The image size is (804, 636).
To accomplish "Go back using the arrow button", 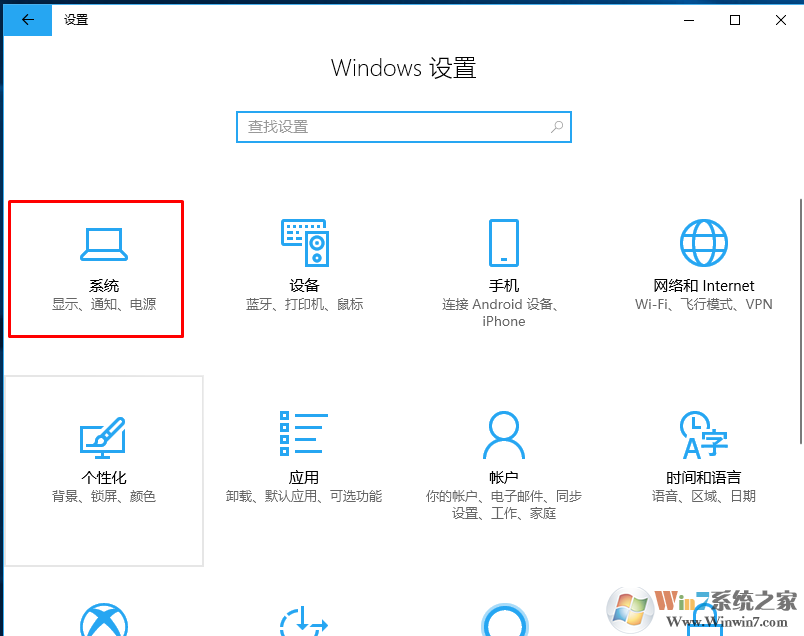I will click(28, 20).
